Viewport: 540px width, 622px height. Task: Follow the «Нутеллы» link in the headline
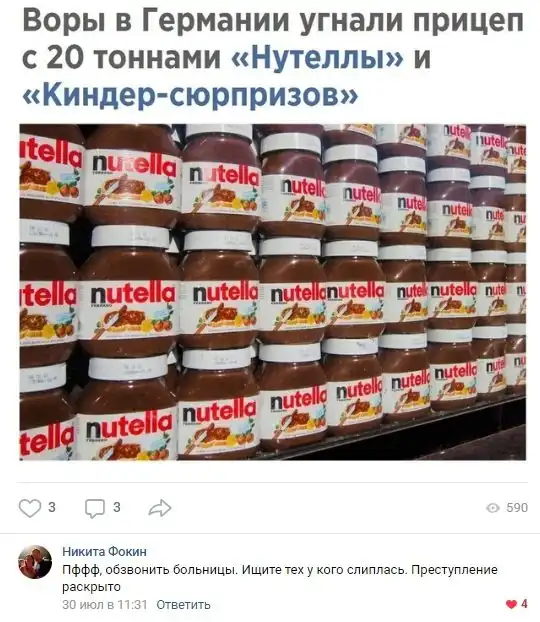pyautogui.click(x=317, y=57)
